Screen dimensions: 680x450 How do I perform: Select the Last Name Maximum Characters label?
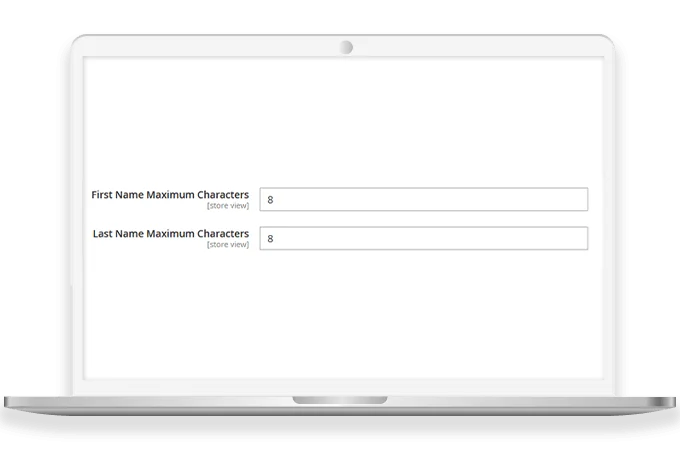(171, 234)
